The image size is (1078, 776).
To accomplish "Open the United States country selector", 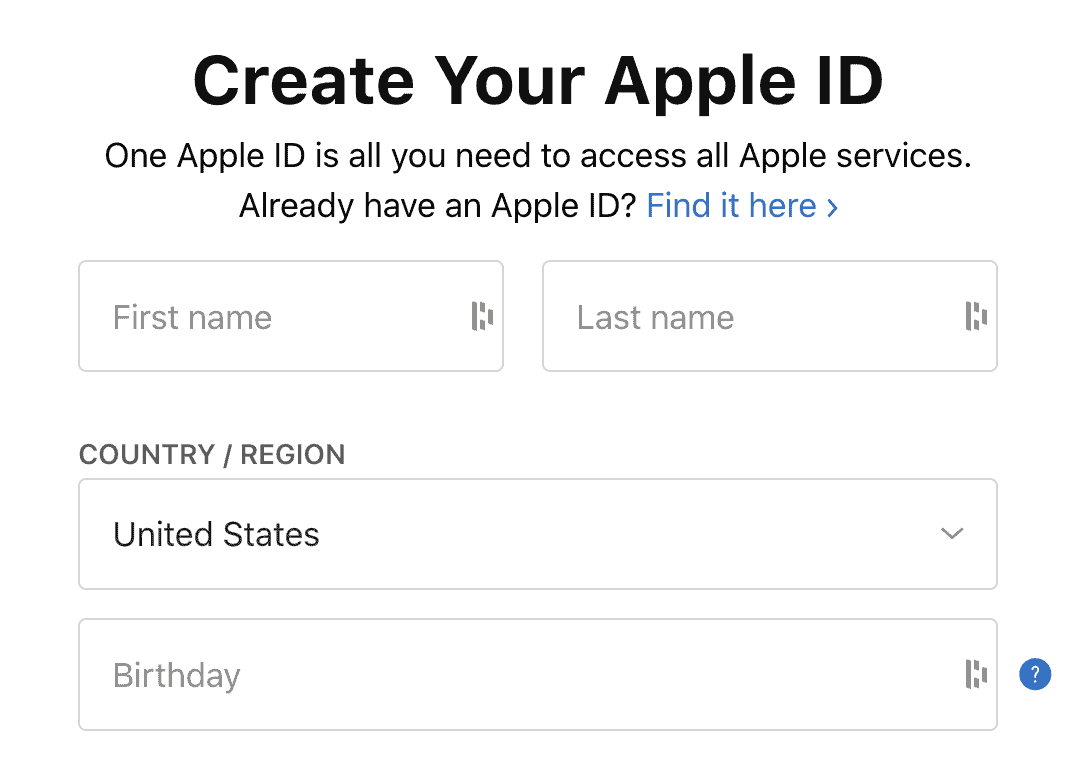I will [x=537, y=534].
